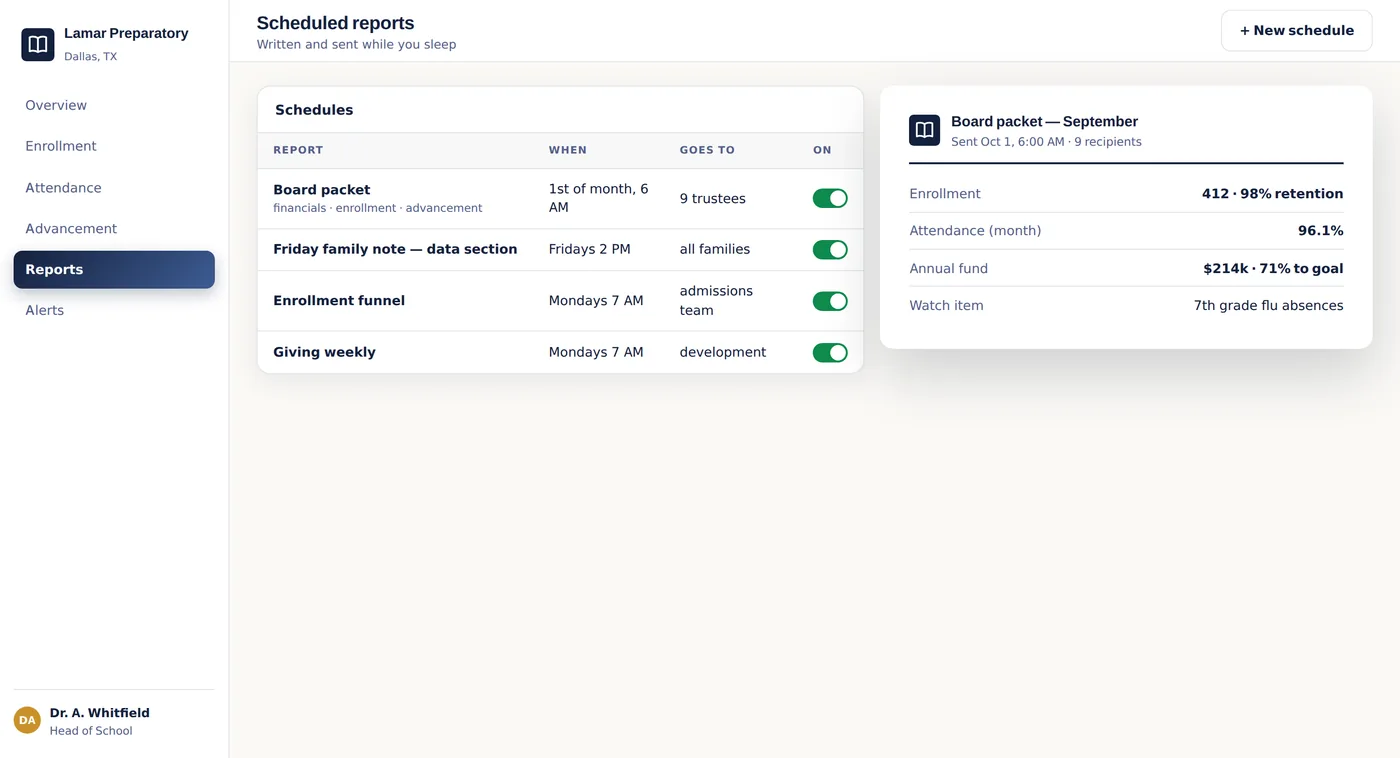The height and width of the screenshot is (758, 1400).
Task: Click the GOES TO column header
Action: pyautogui.click(x=707, y=150)
